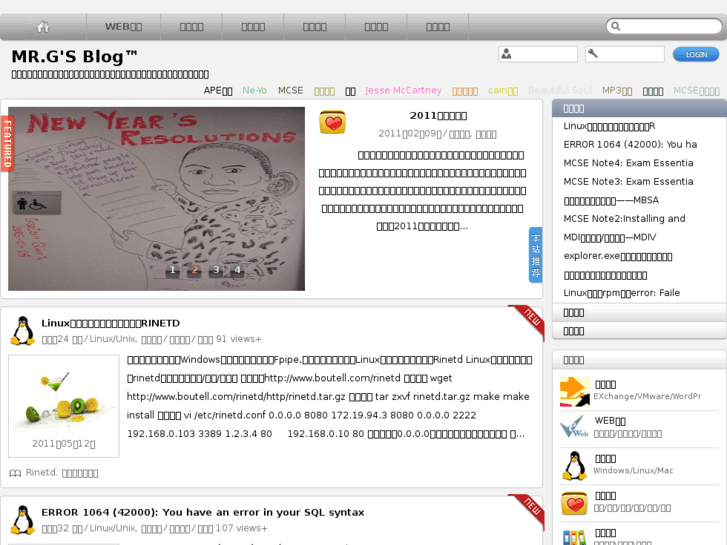
Task: Click the heart folder icon of 2011 post
Action: (x=332, y=122)
